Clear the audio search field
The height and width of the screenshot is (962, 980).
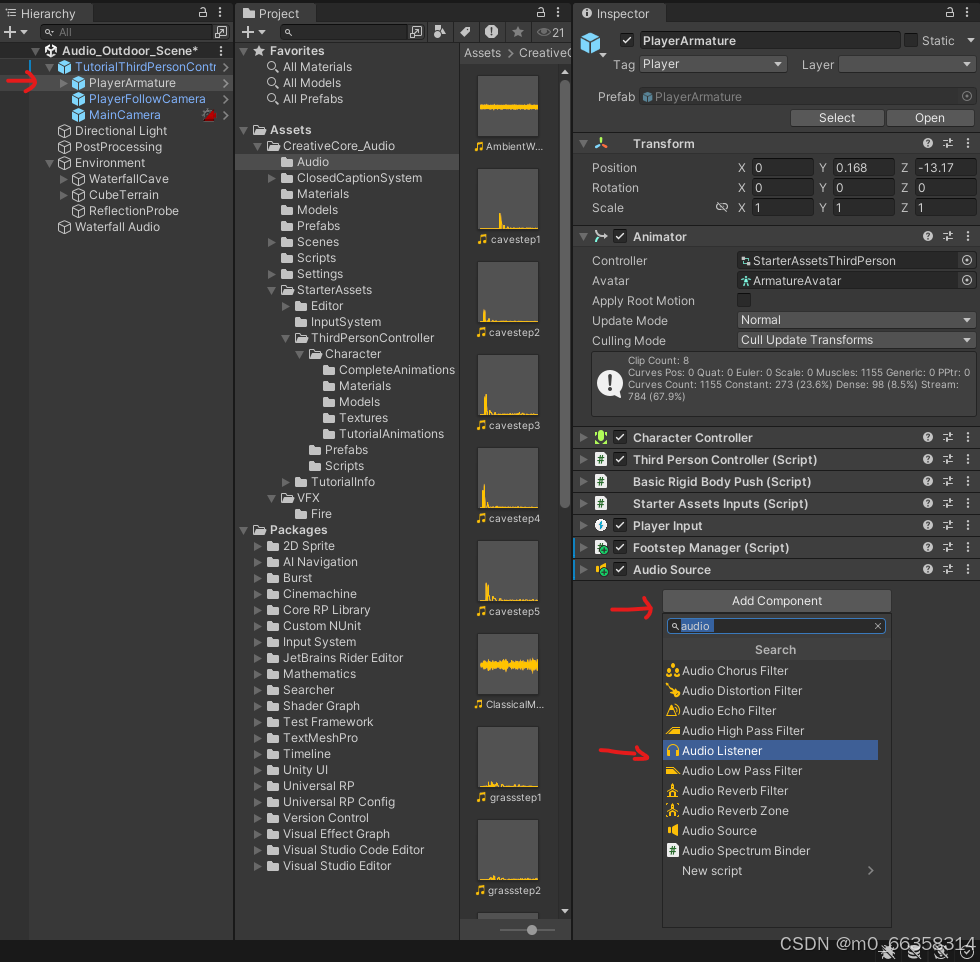(878, 626)
